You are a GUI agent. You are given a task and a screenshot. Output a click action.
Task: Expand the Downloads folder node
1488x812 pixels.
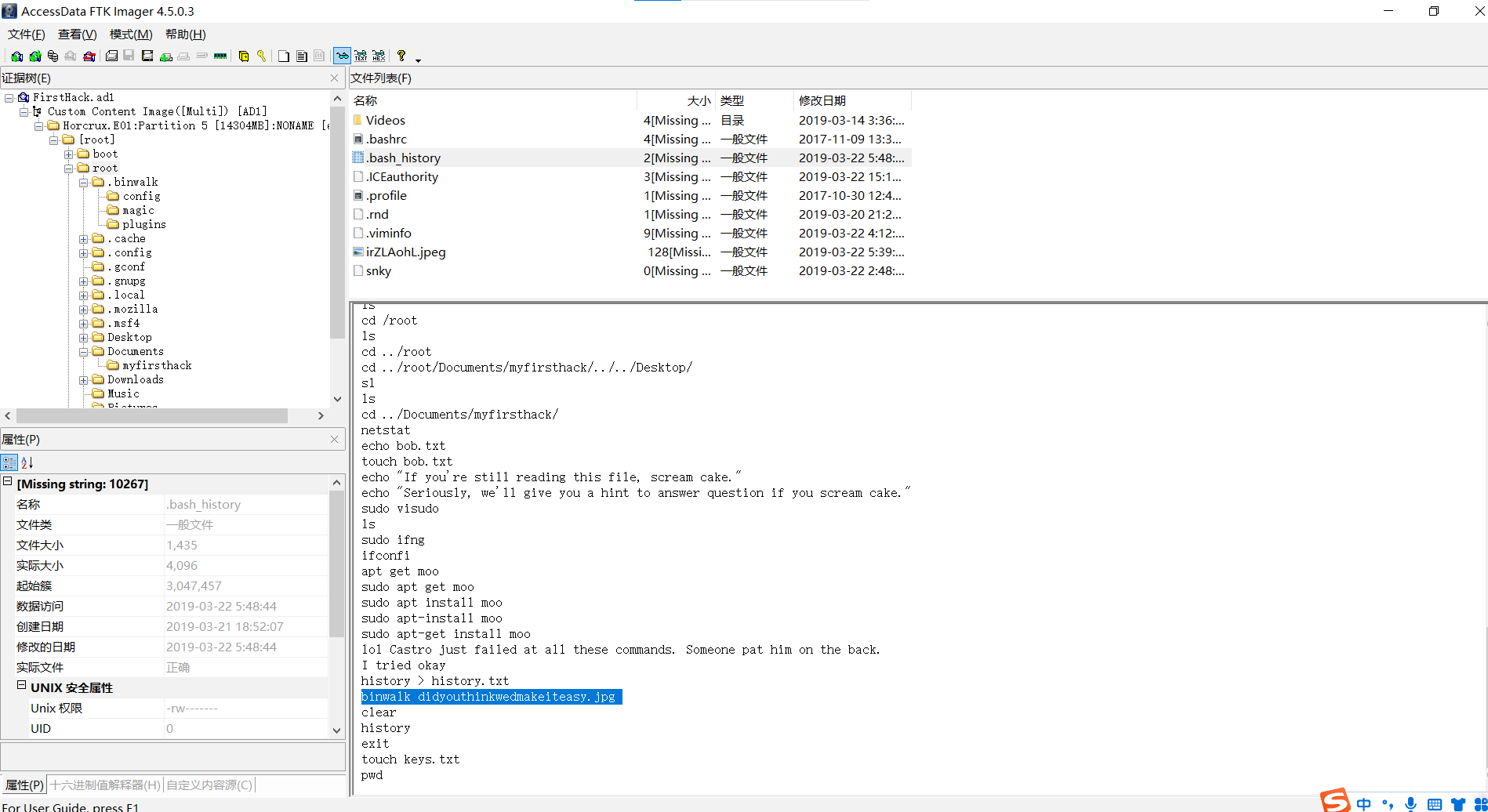(84, 380)
